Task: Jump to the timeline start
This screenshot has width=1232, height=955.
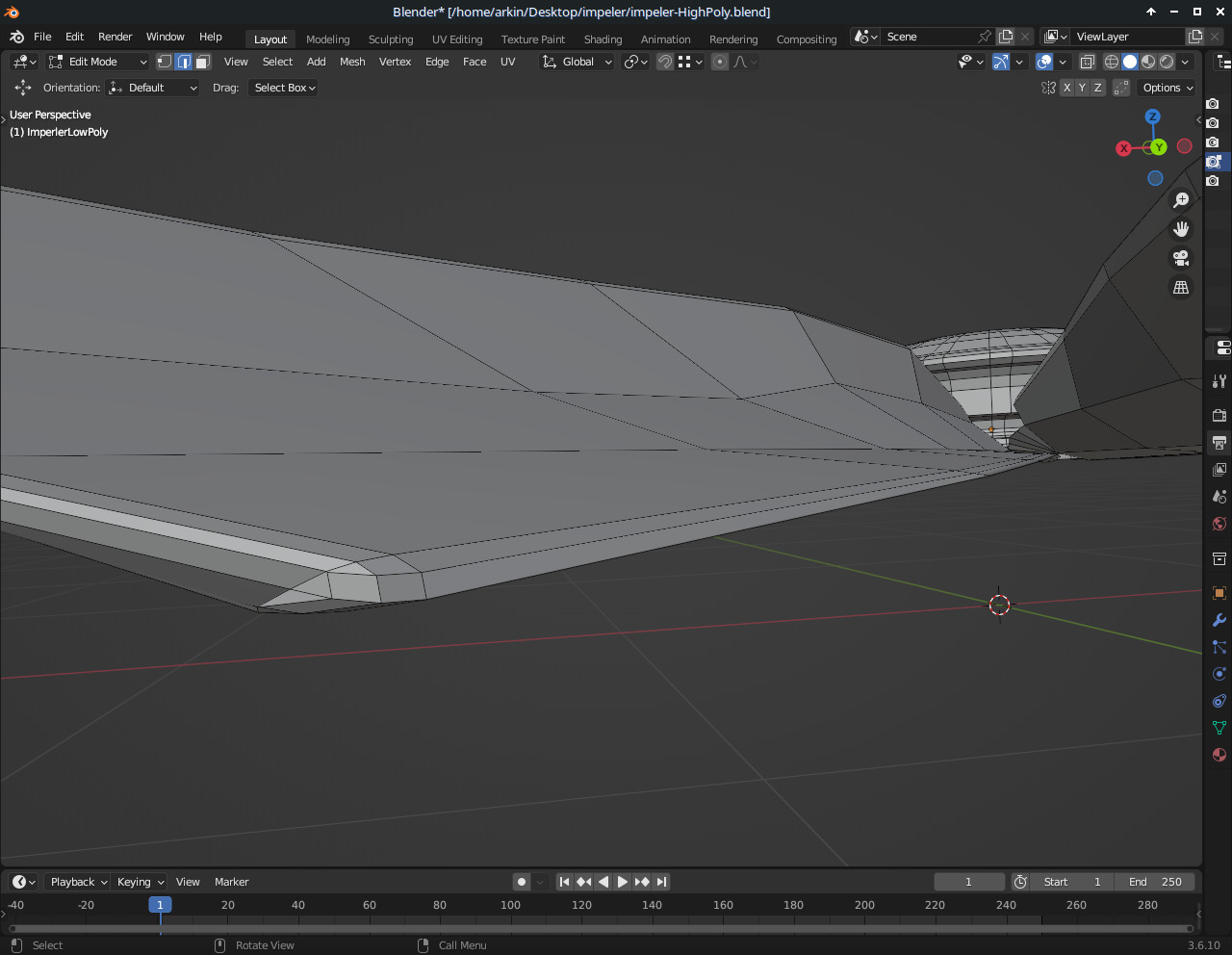Action: 565,882
